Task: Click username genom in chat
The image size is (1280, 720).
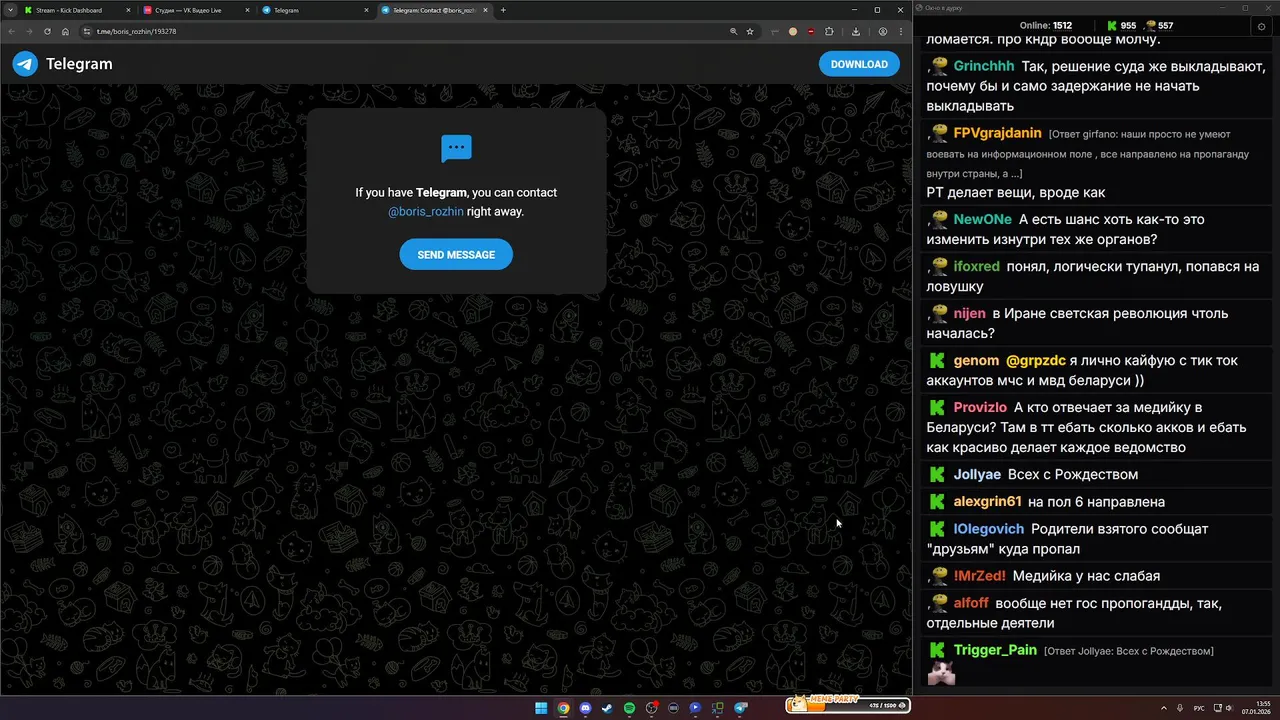Action: click(x=976, y=361)
